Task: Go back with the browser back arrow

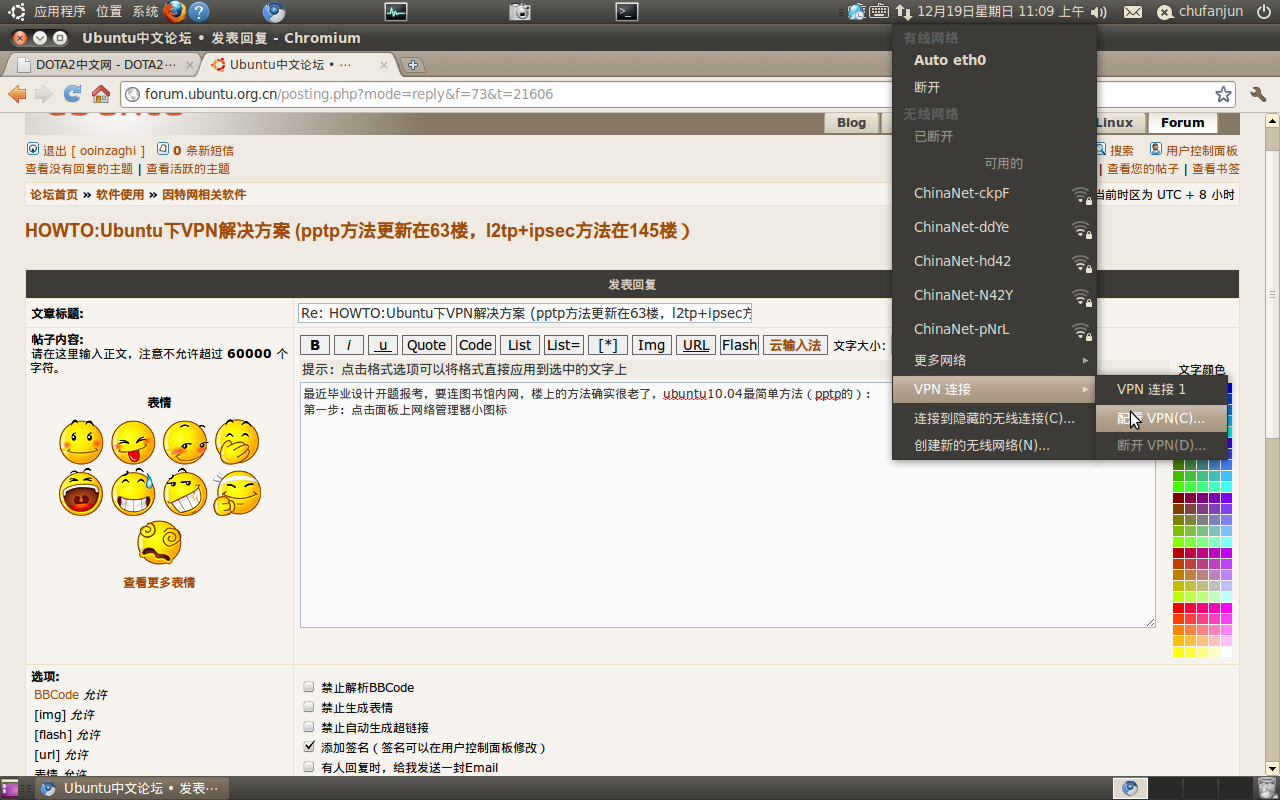Action: coord(17,94)
